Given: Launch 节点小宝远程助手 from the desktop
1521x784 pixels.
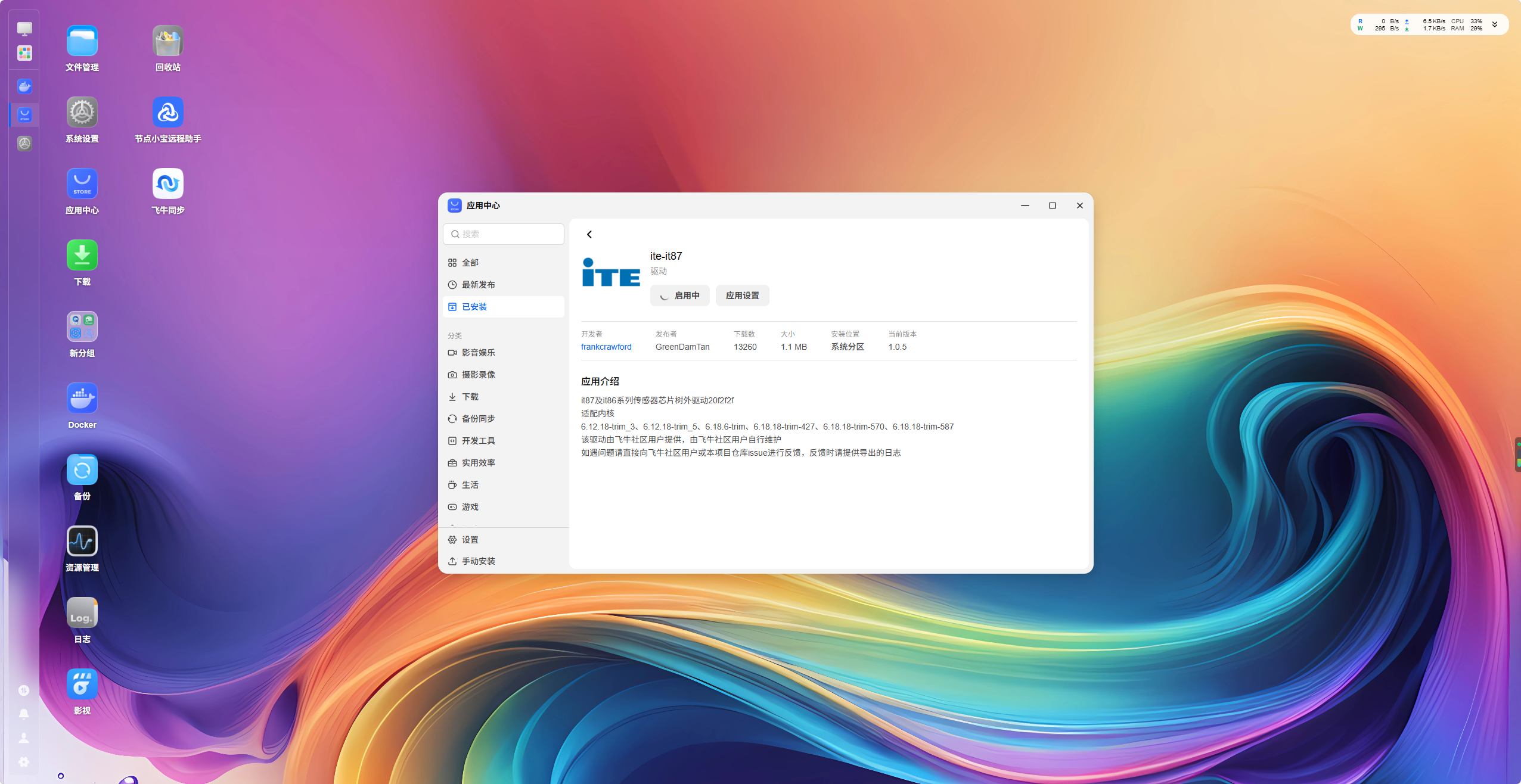Looking at the screenshot, I should click(x=168, y=112).
